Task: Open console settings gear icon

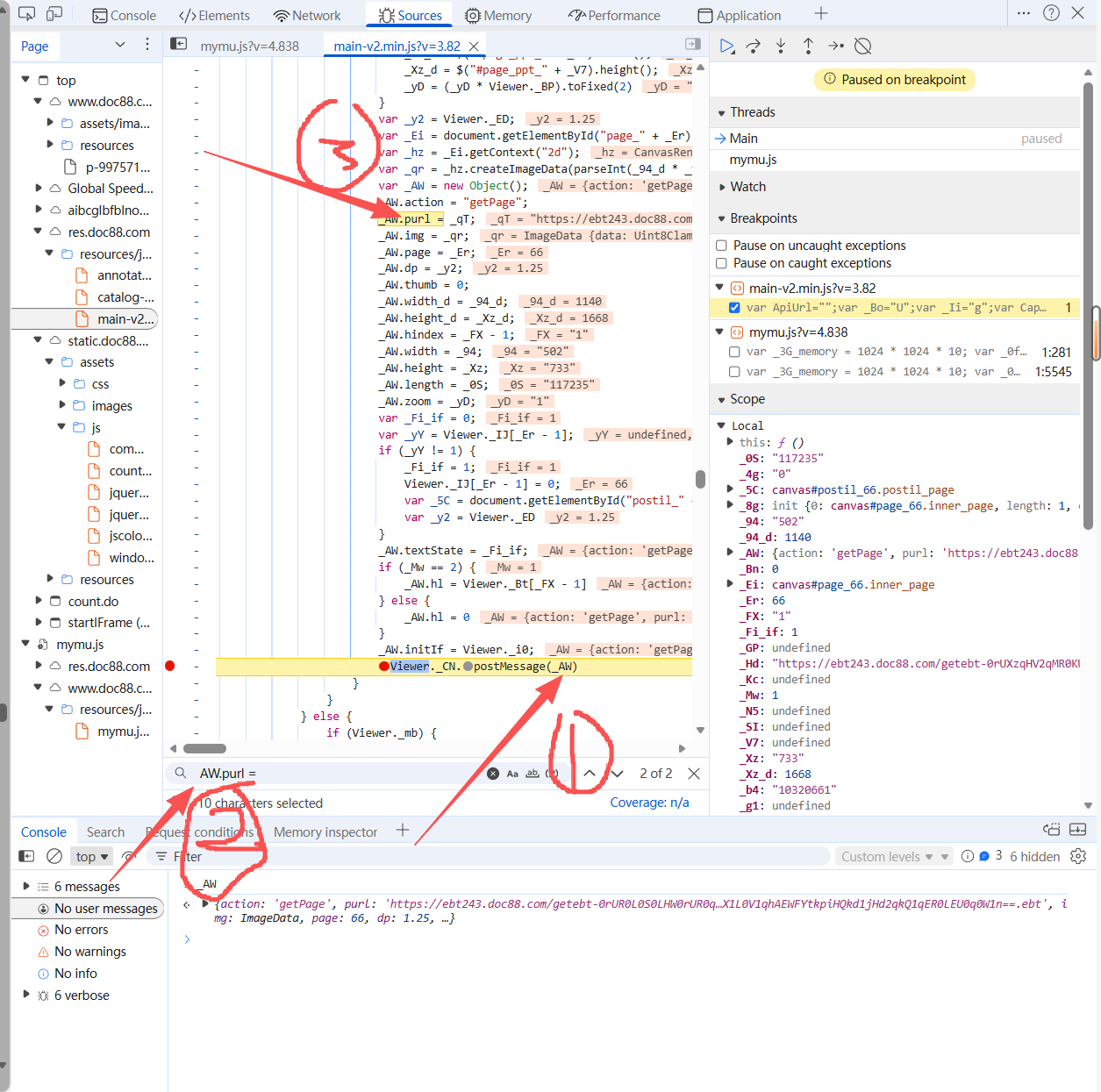Action: coord(1078,856)
